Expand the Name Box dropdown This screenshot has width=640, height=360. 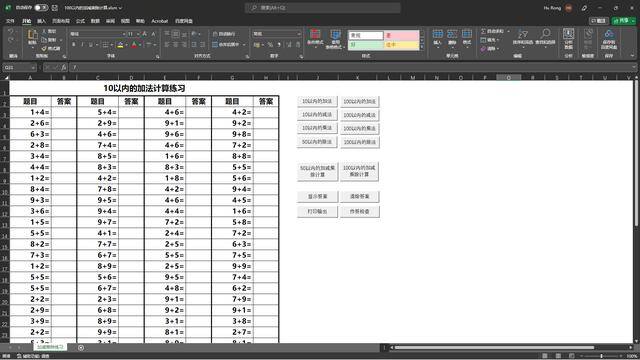(x=33, y=67)
